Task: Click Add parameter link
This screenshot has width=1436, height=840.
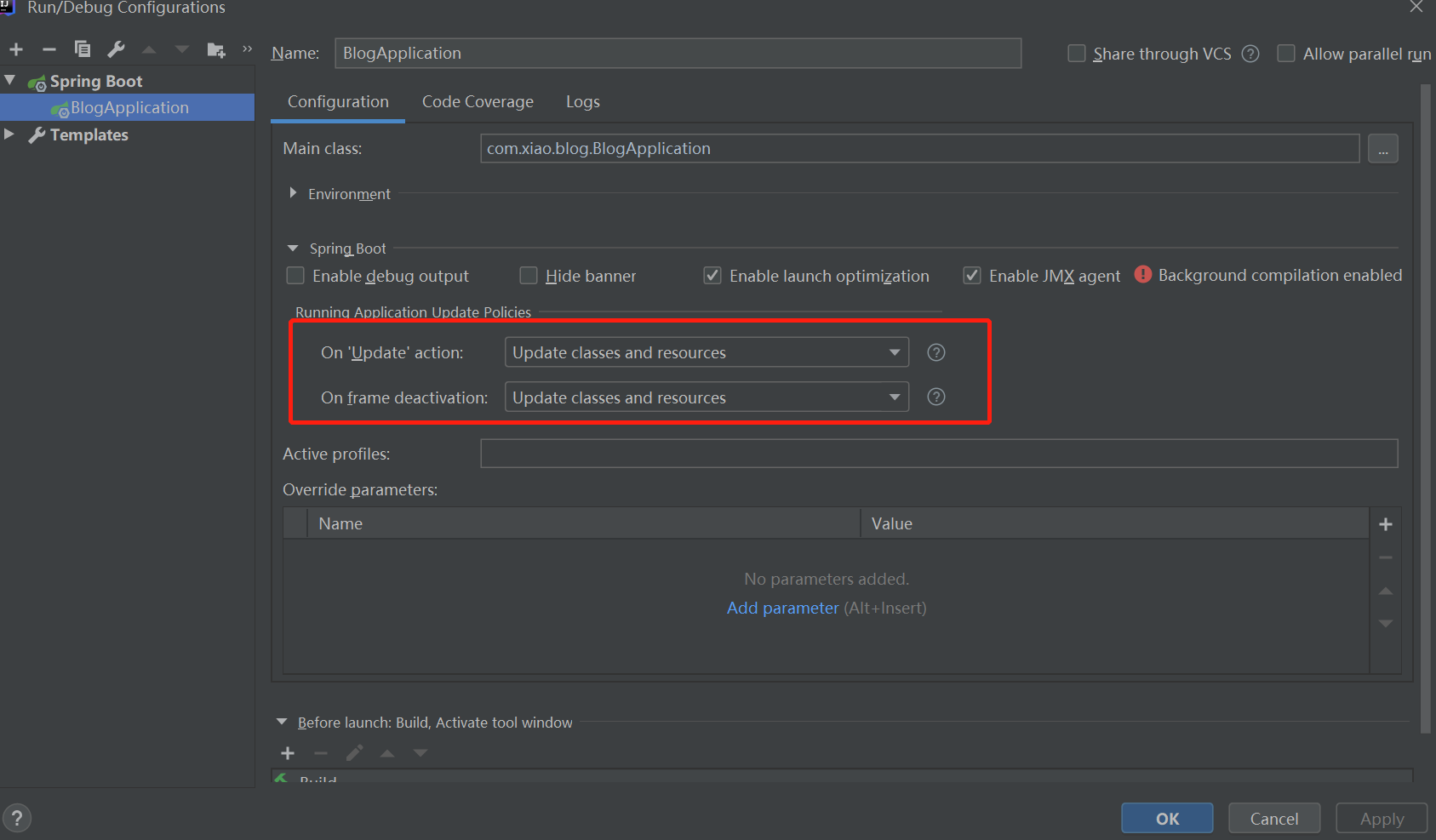Action: click(782, 608)
